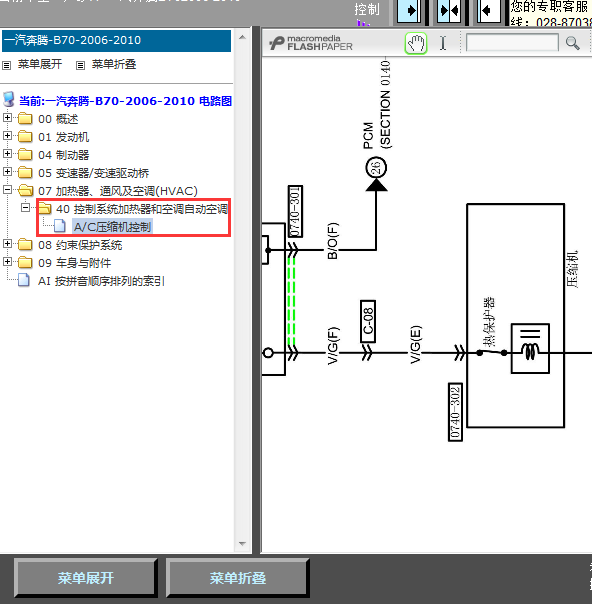
Task: Click the folder icon for 05 变速器
Action: point(25,172)
